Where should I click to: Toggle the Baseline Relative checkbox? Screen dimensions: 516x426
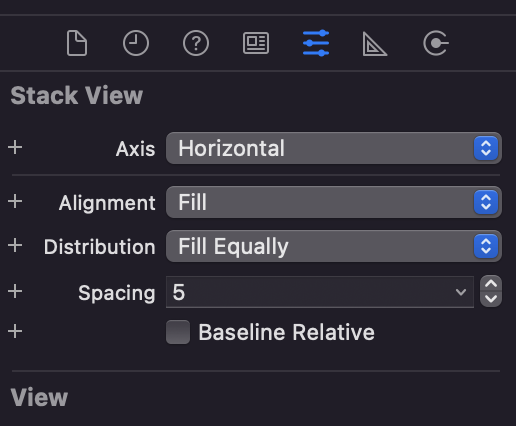point(178,332)
